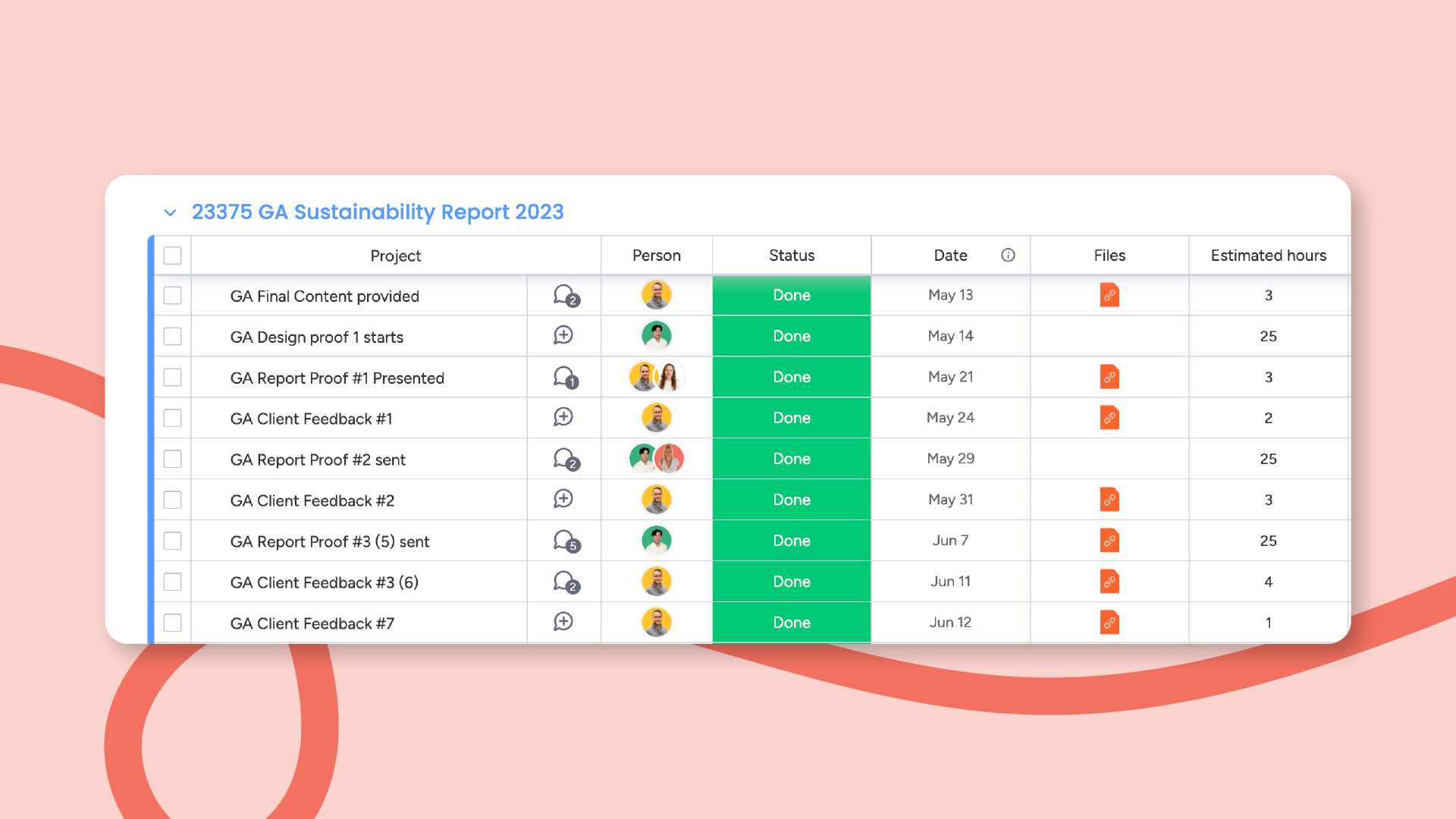Add update to GA Client Feedback #1
1456x819 pixels.
(563, 417)
